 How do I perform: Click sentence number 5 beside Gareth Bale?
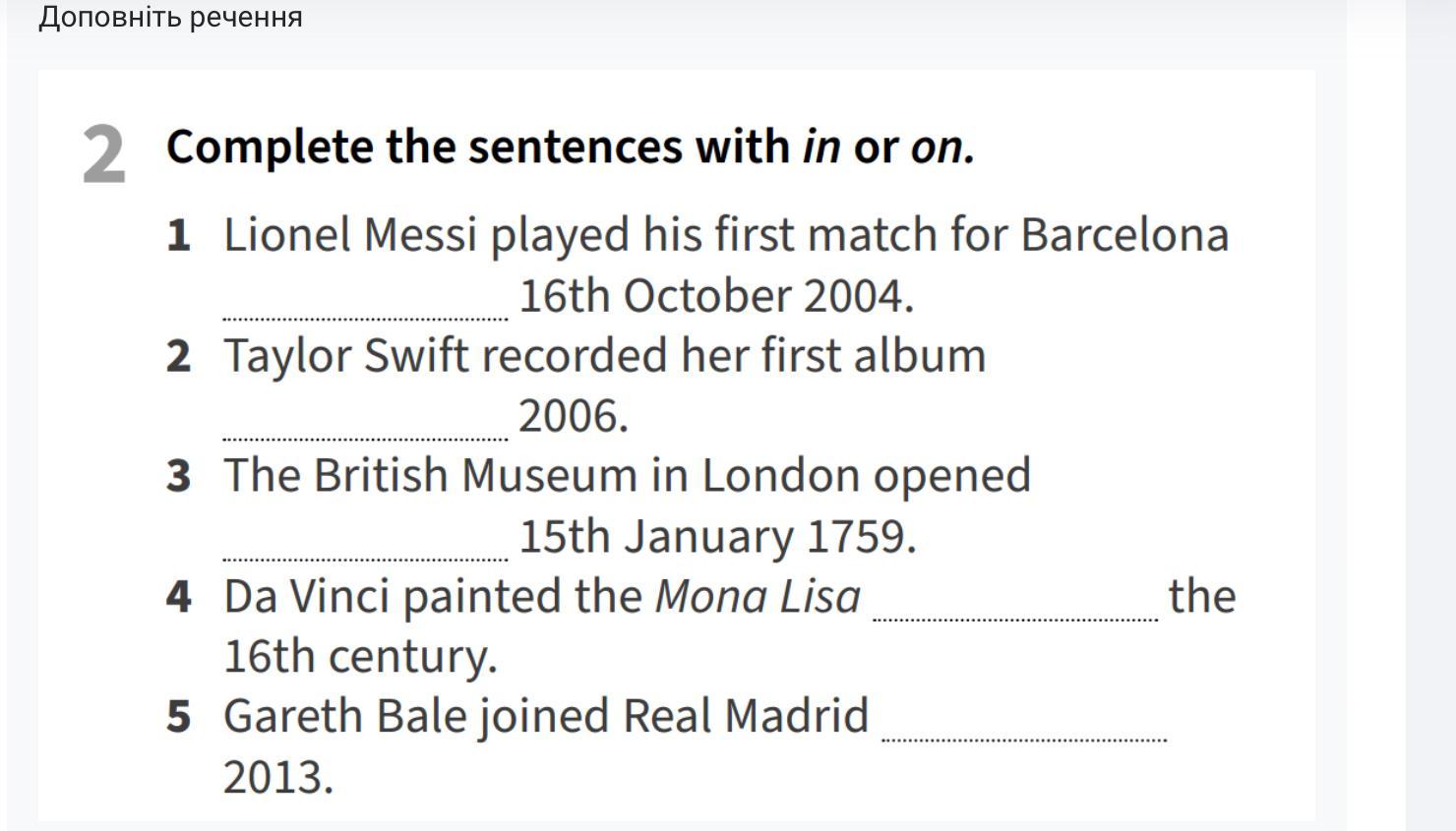click(x=178, y=716)
